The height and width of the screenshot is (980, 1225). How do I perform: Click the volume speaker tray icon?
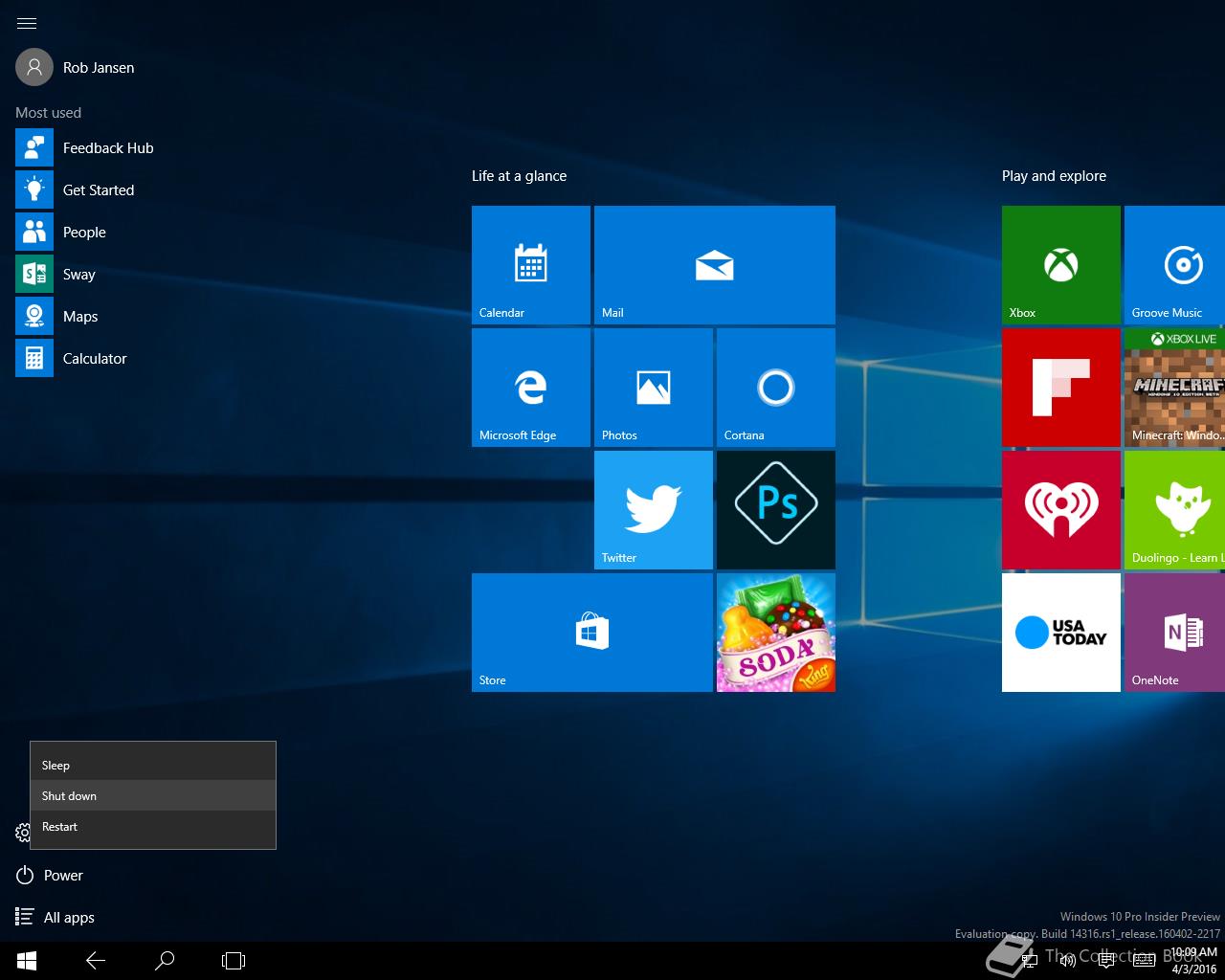click(1068, 961)
